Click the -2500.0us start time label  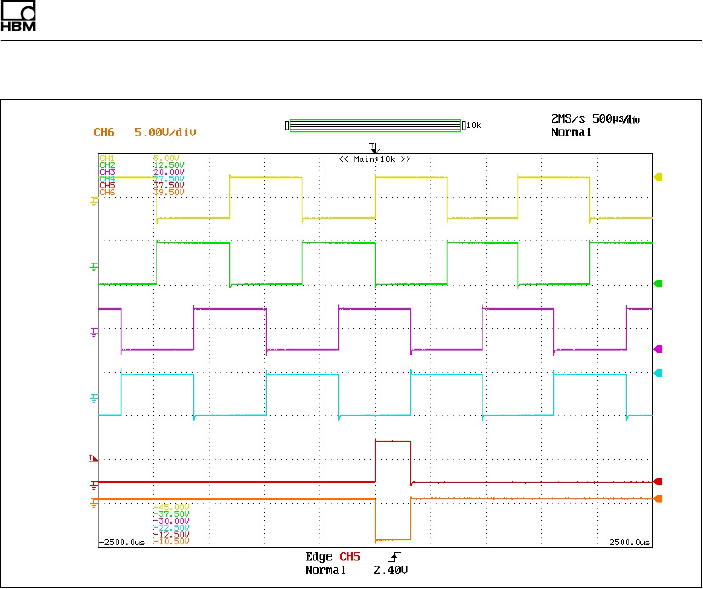click(x=122, y=542)
